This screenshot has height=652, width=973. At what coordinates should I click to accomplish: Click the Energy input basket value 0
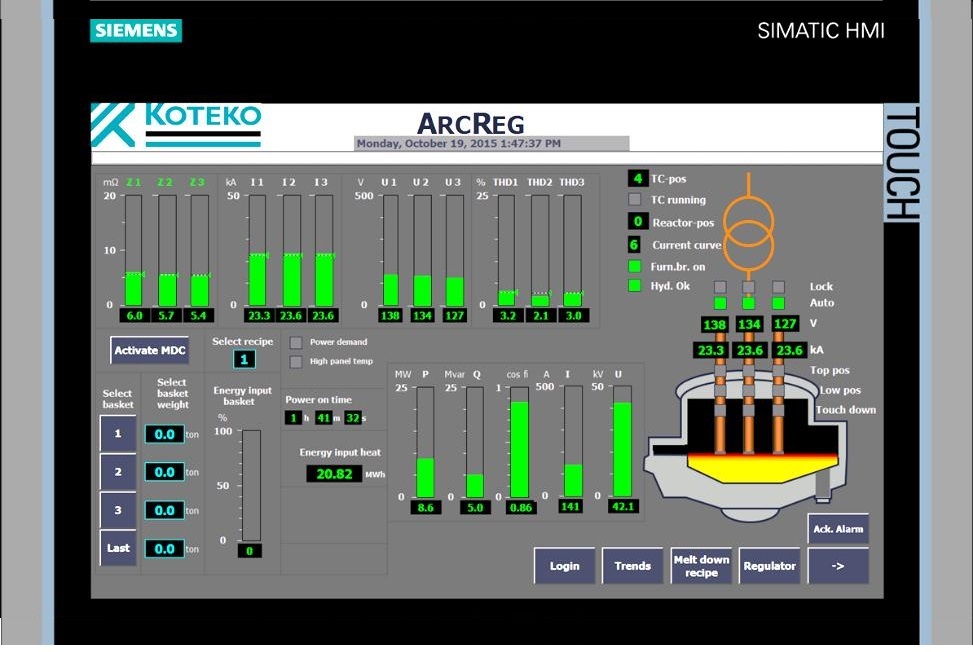point(249,551)
